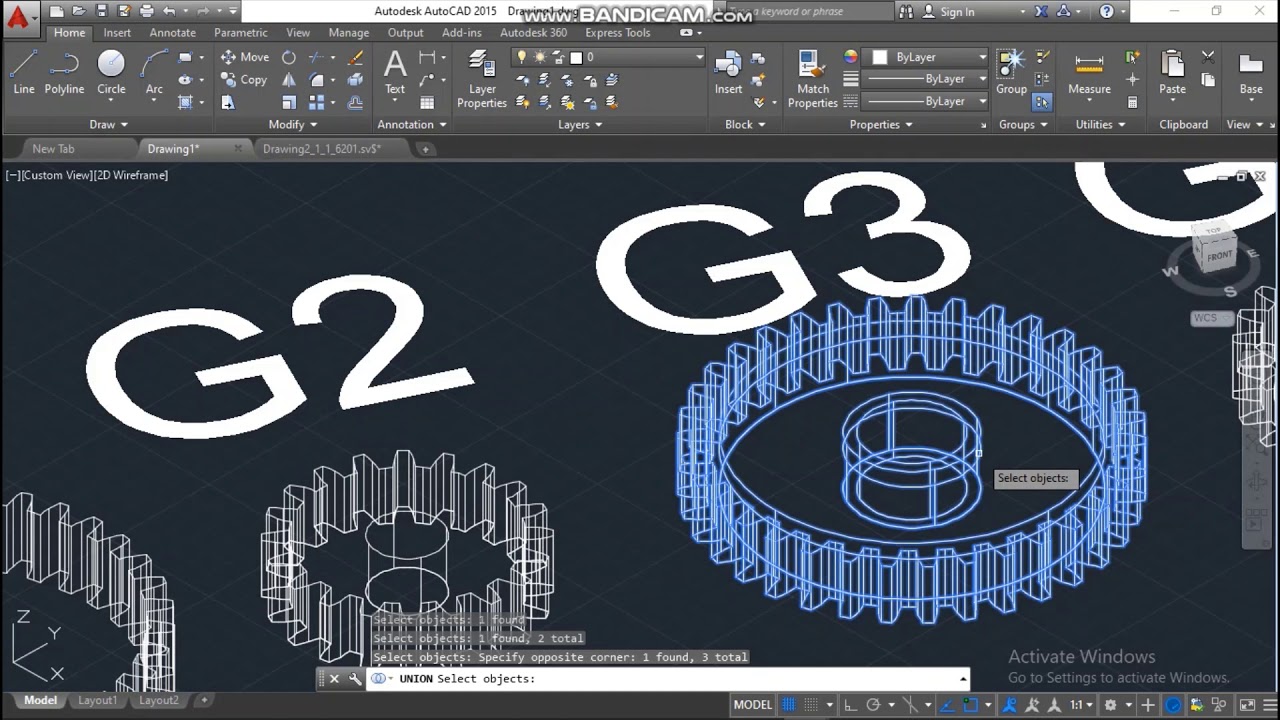1280x720 pixels.
Task: Expand the Layers panel dropdown
Action: point(580,125)
